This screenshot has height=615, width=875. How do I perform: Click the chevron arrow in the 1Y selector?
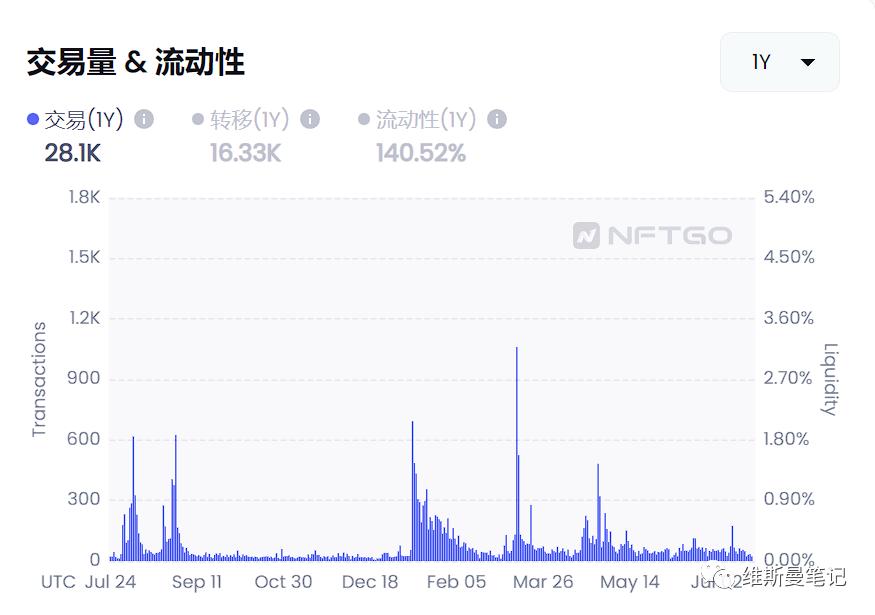pos(805,61)
